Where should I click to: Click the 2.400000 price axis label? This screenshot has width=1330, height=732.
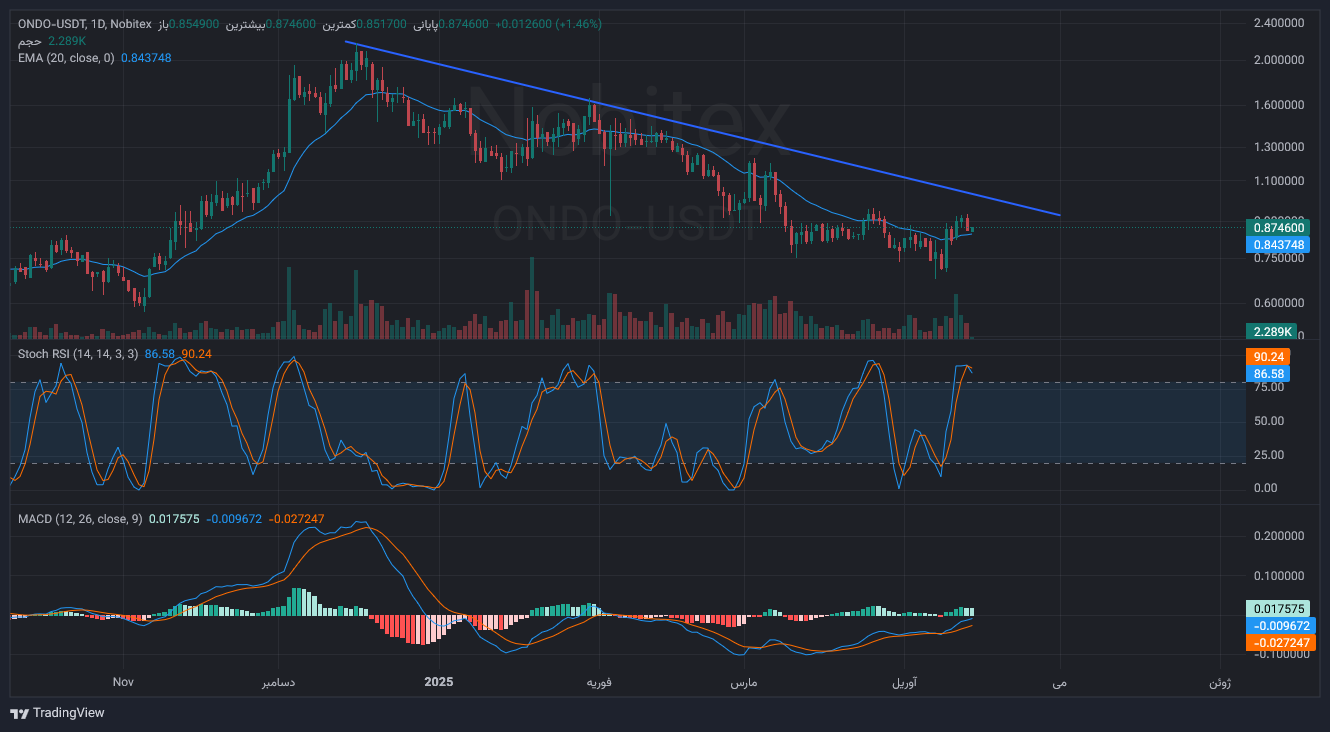[x=1279, y=22]
